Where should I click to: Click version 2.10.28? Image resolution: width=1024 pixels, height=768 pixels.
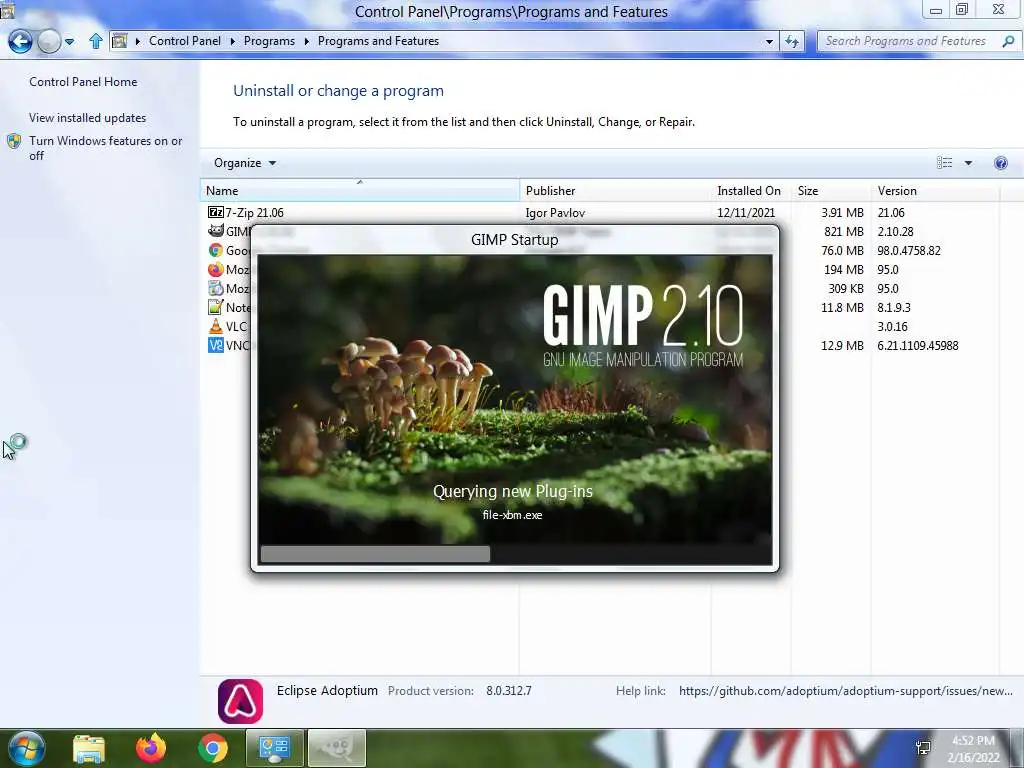pos(895,231)
